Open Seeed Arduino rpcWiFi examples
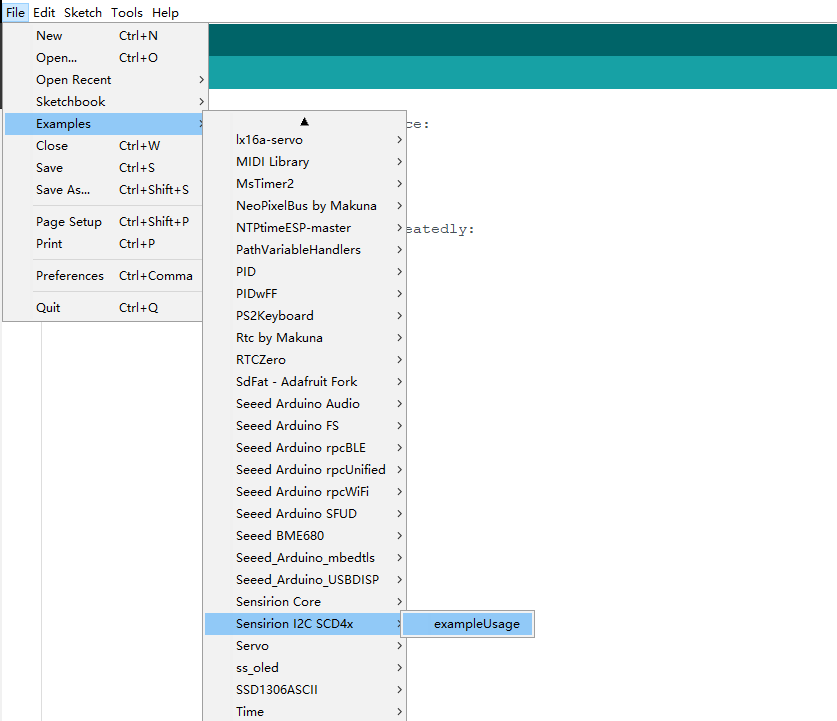Screen dimensions: 837x721 click(305, 492)
